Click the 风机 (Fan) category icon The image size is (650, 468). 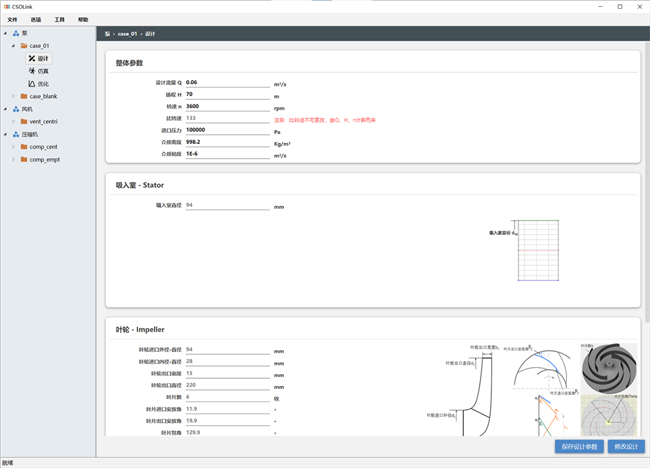tap(14, 109)
